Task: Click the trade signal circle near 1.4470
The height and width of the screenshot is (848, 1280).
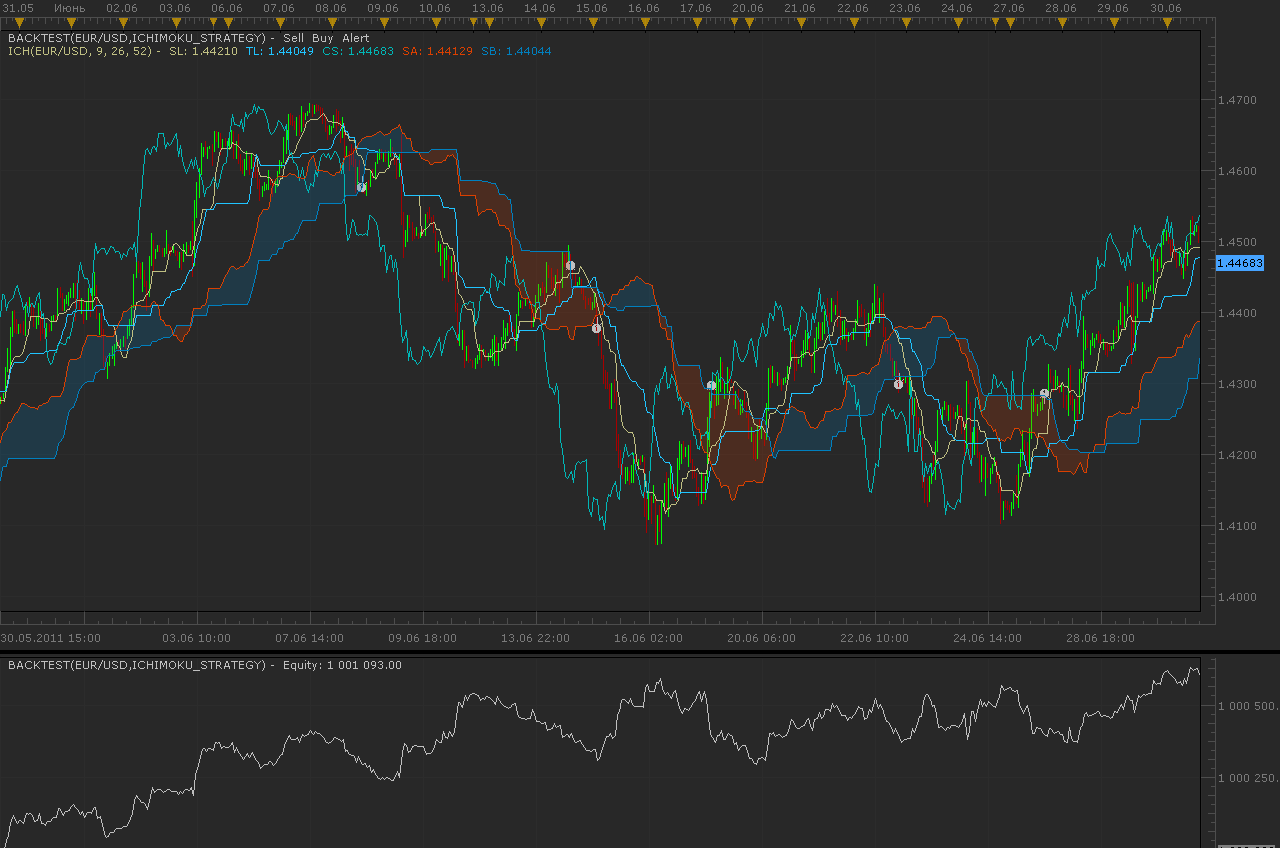Action: tap(570, 266)
